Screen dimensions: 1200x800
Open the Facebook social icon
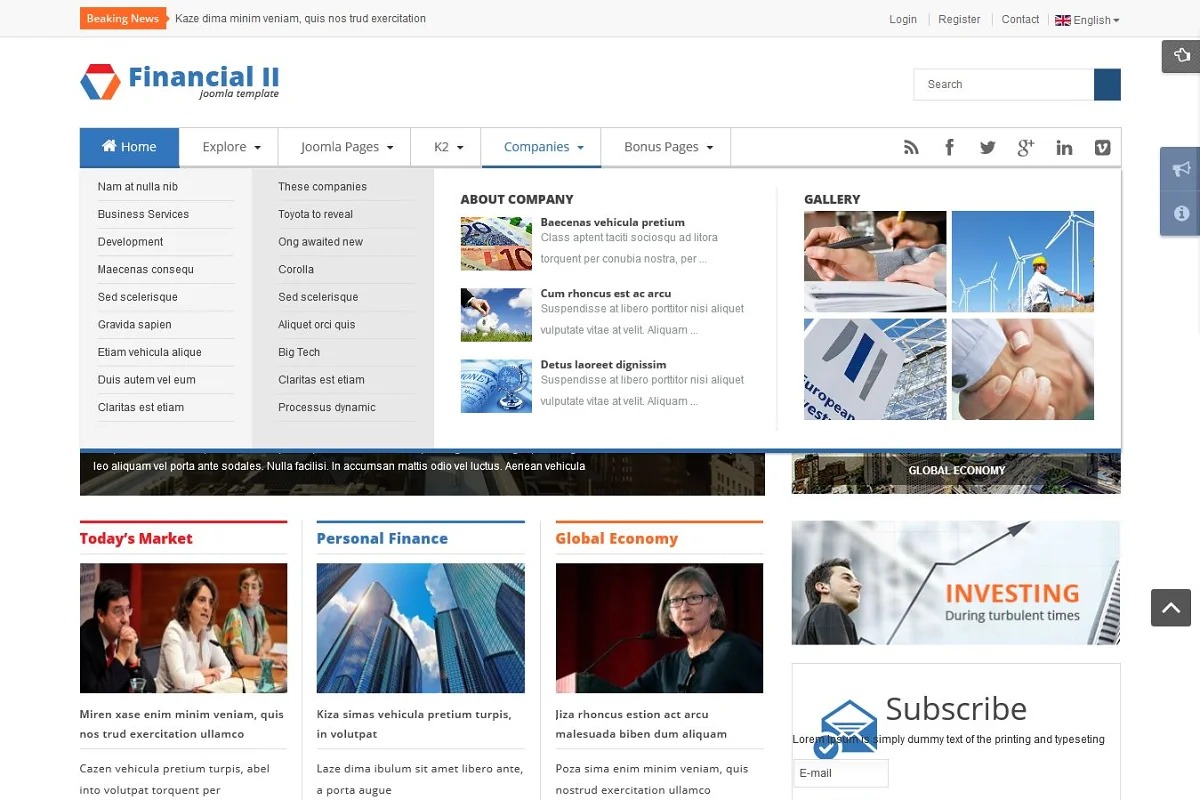949,148
